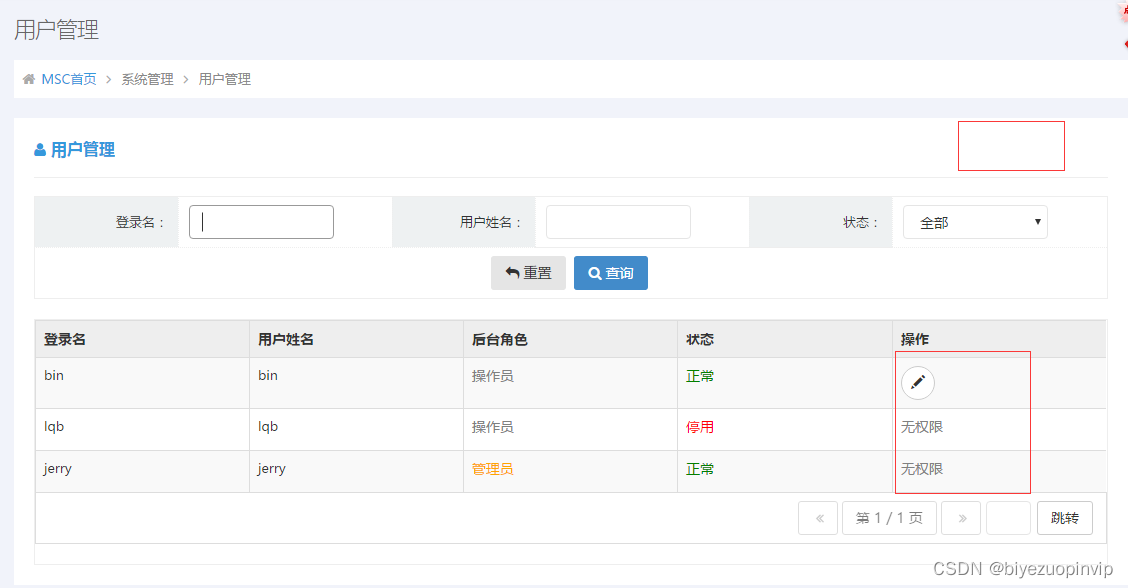Viewport: 1128px width, 588px height.
Task: Click the home icon in breadcrumb
Action: 29,79
